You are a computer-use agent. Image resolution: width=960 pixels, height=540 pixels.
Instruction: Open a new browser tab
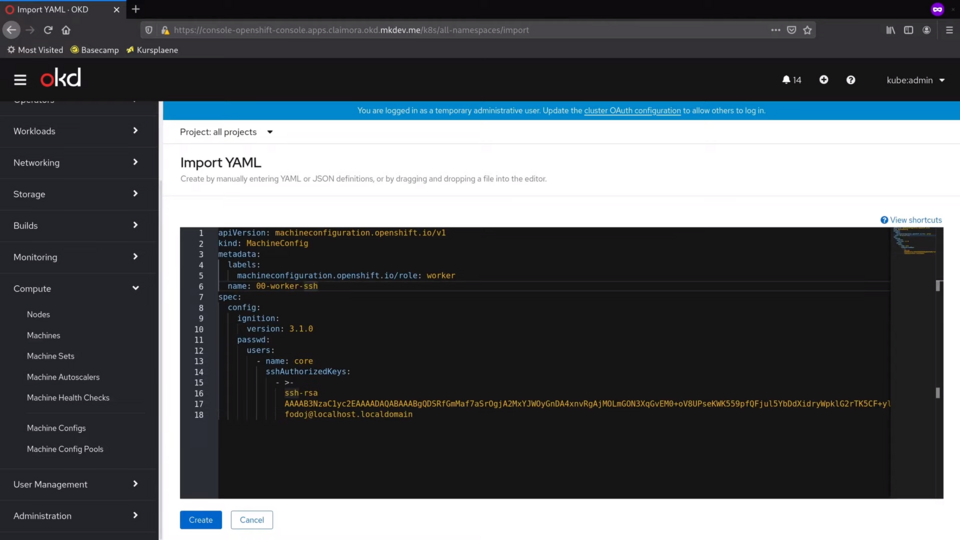point(136,9)
